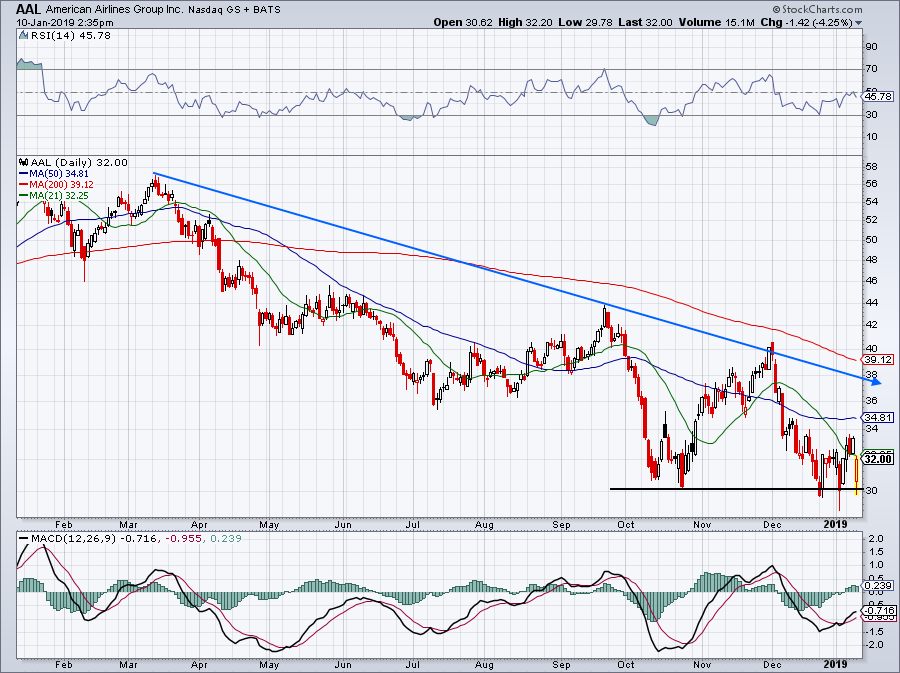This screenshot has width=900, height=673.
Task: Click the blue 34.81 price tag on right axis
Action: [x=878, y=418]
